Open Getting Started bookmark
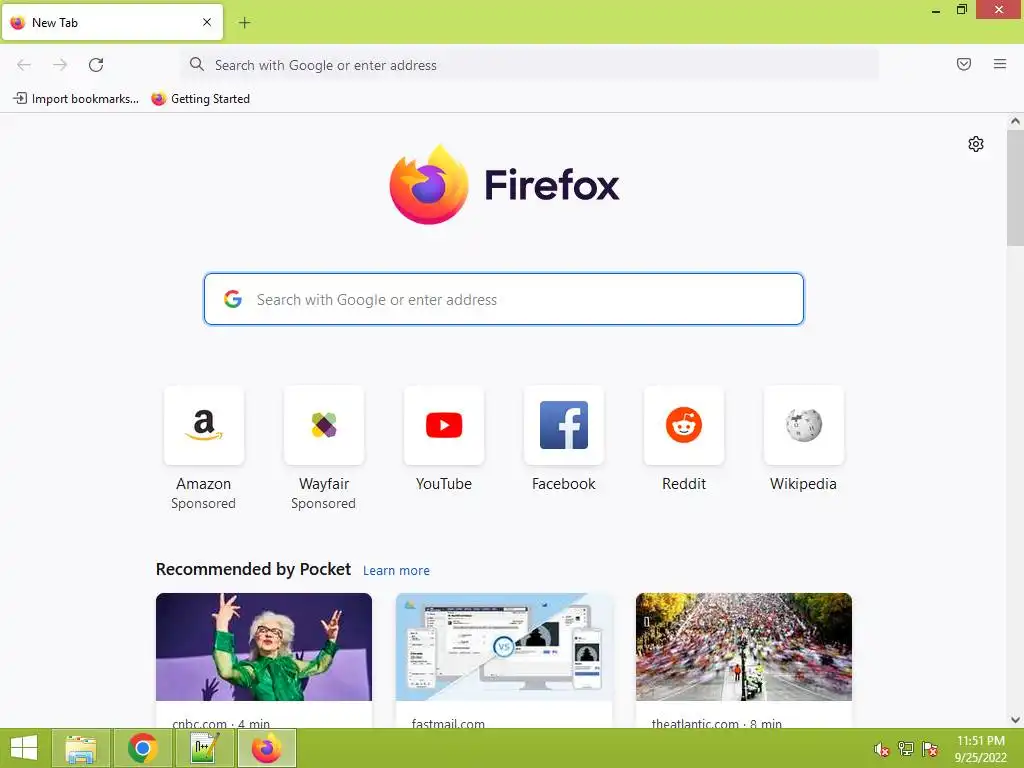This screenshot has width=1024, height=768. pyautogui.click(x=200, y=99)
